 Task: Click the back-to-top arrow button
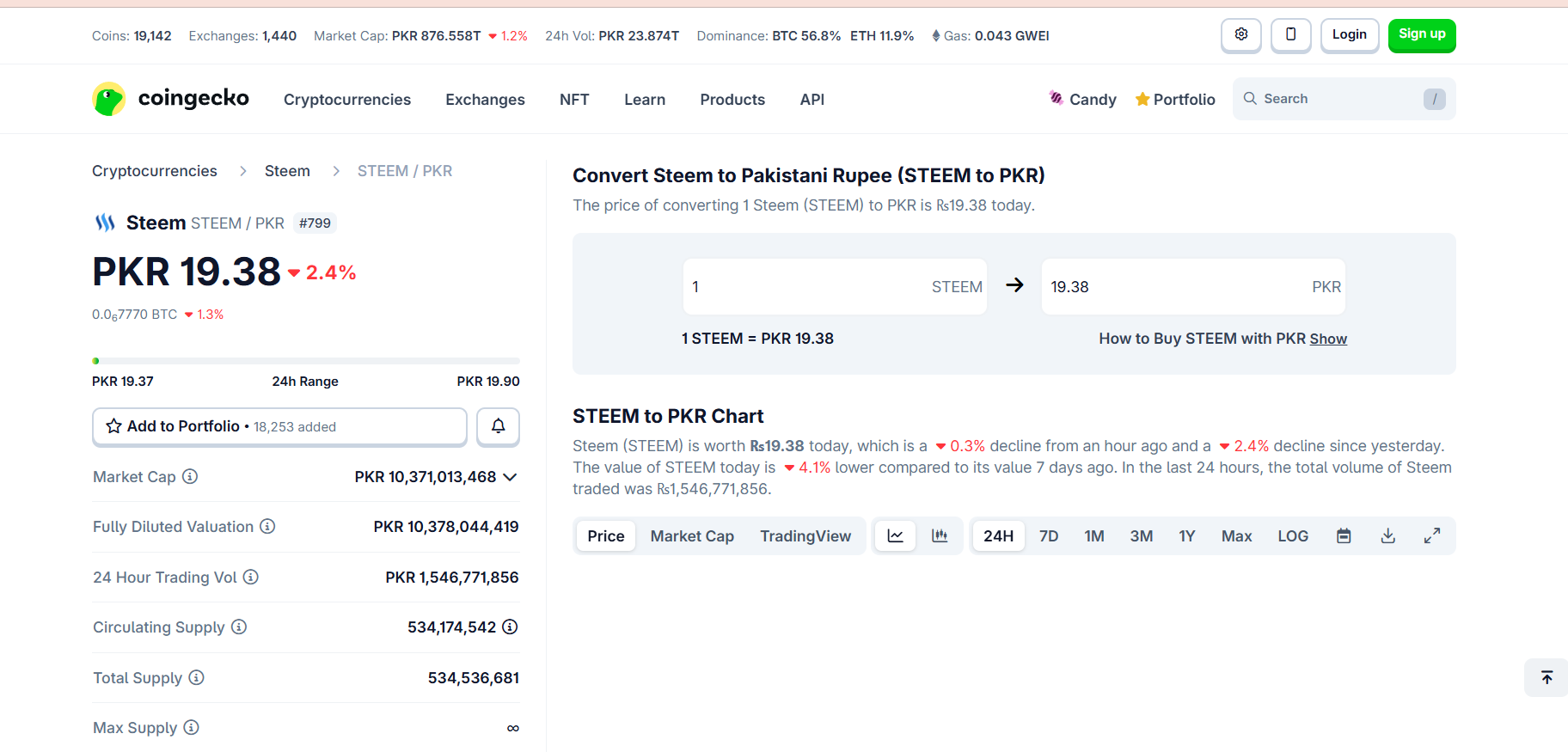(x=1547, y=677)
